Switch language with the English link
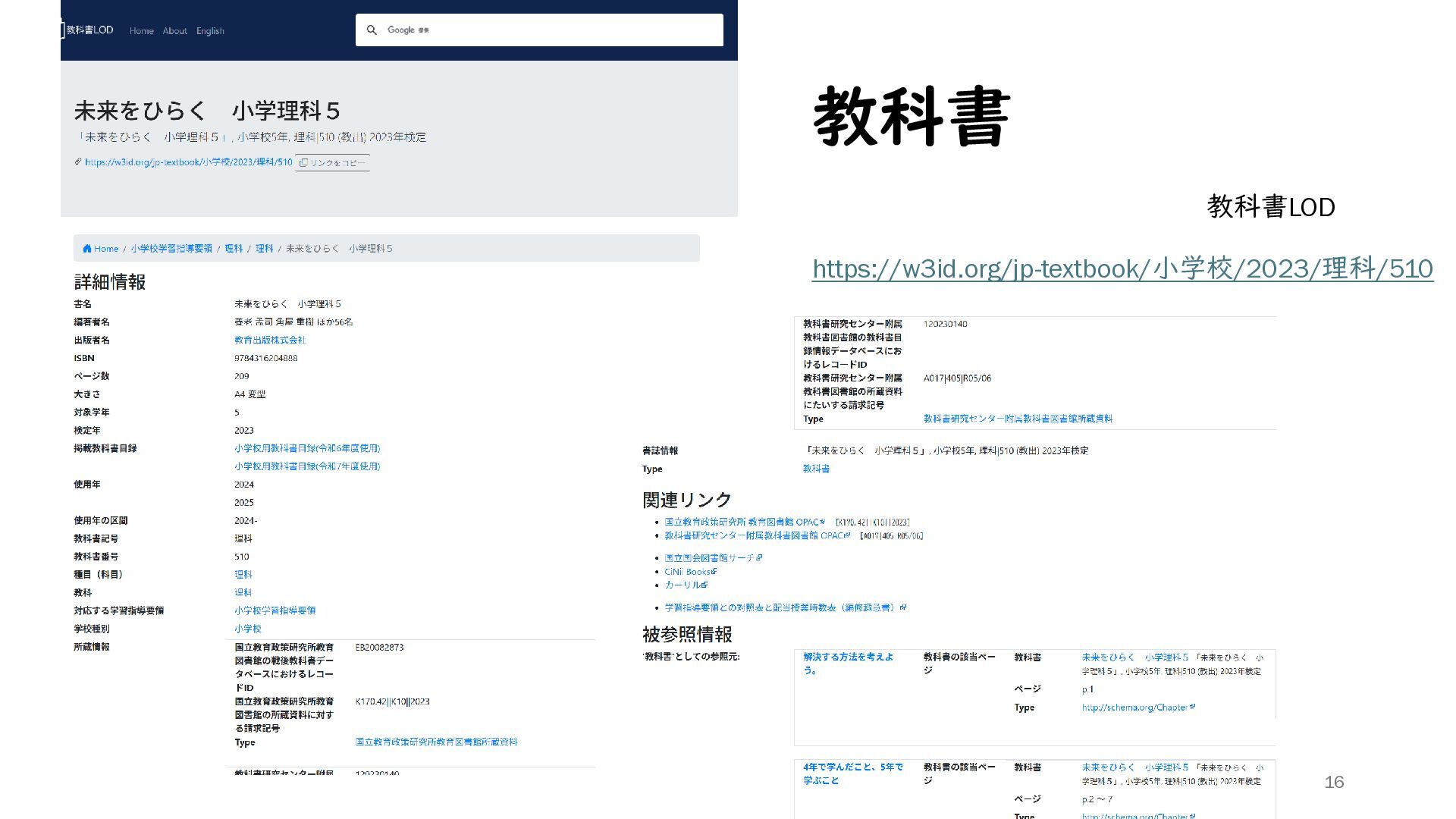The height and width of the screenshot is (819, 1456). click(x=210, y=31)
